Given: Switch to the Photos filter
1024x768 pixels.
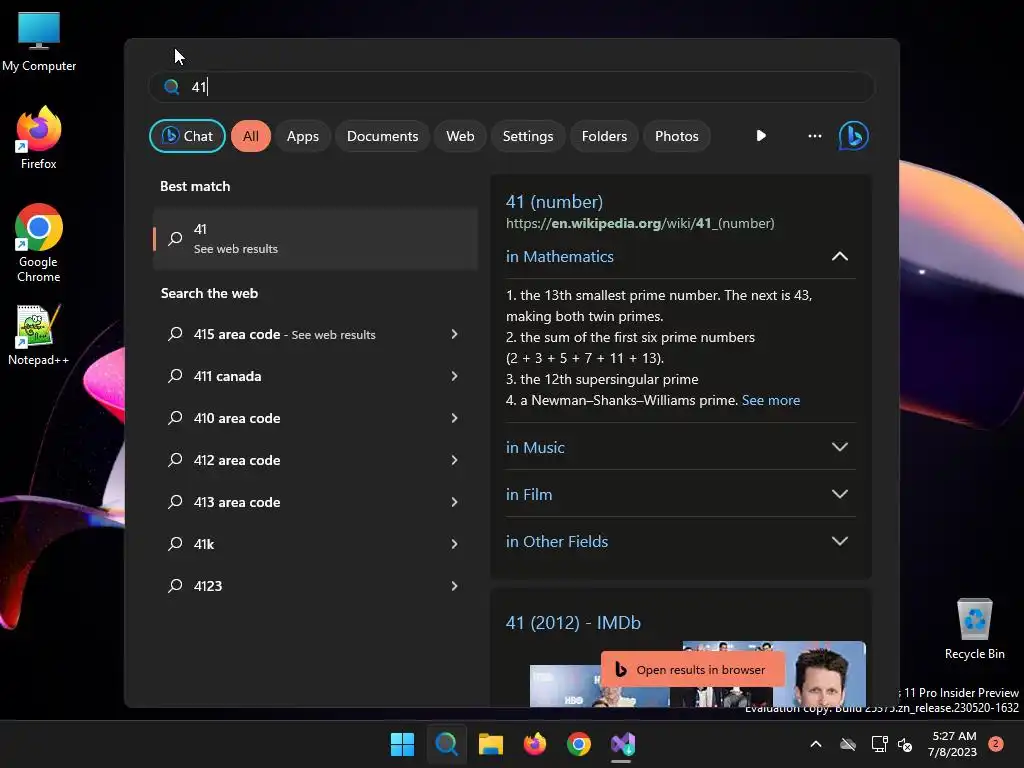Looking at the screenshot, I should (677, 136).
